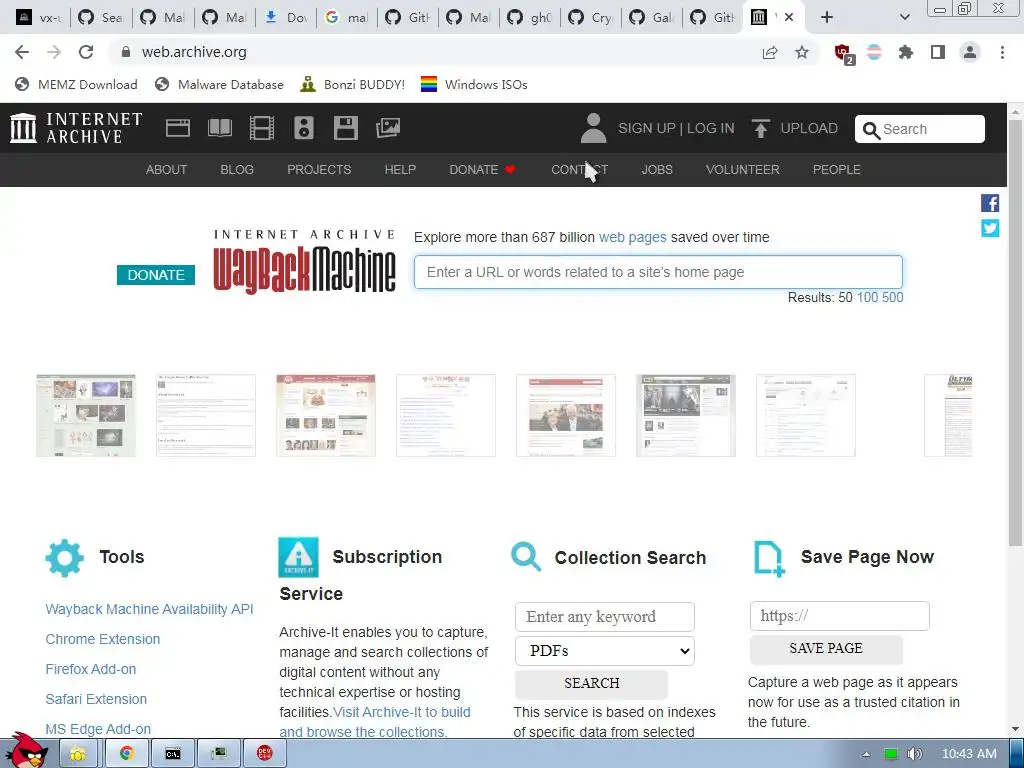
Task: Click LOG IN link
Action: point(711,128)
